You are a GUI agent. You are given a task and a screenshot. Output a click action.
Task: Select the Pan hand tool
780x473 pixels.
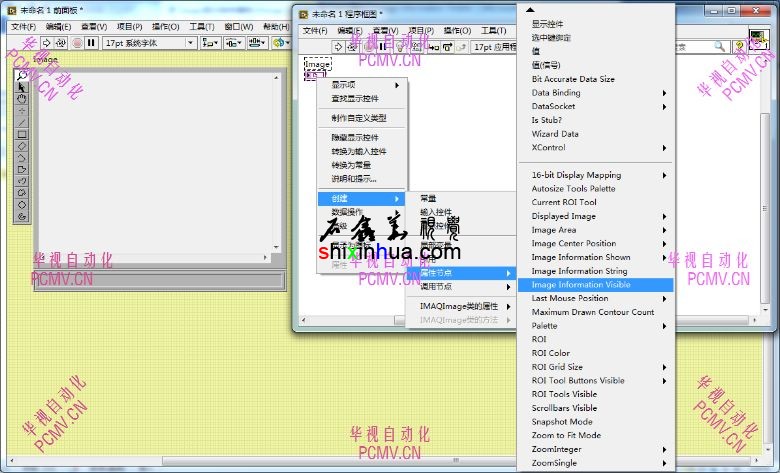click(x=22, y=100)
